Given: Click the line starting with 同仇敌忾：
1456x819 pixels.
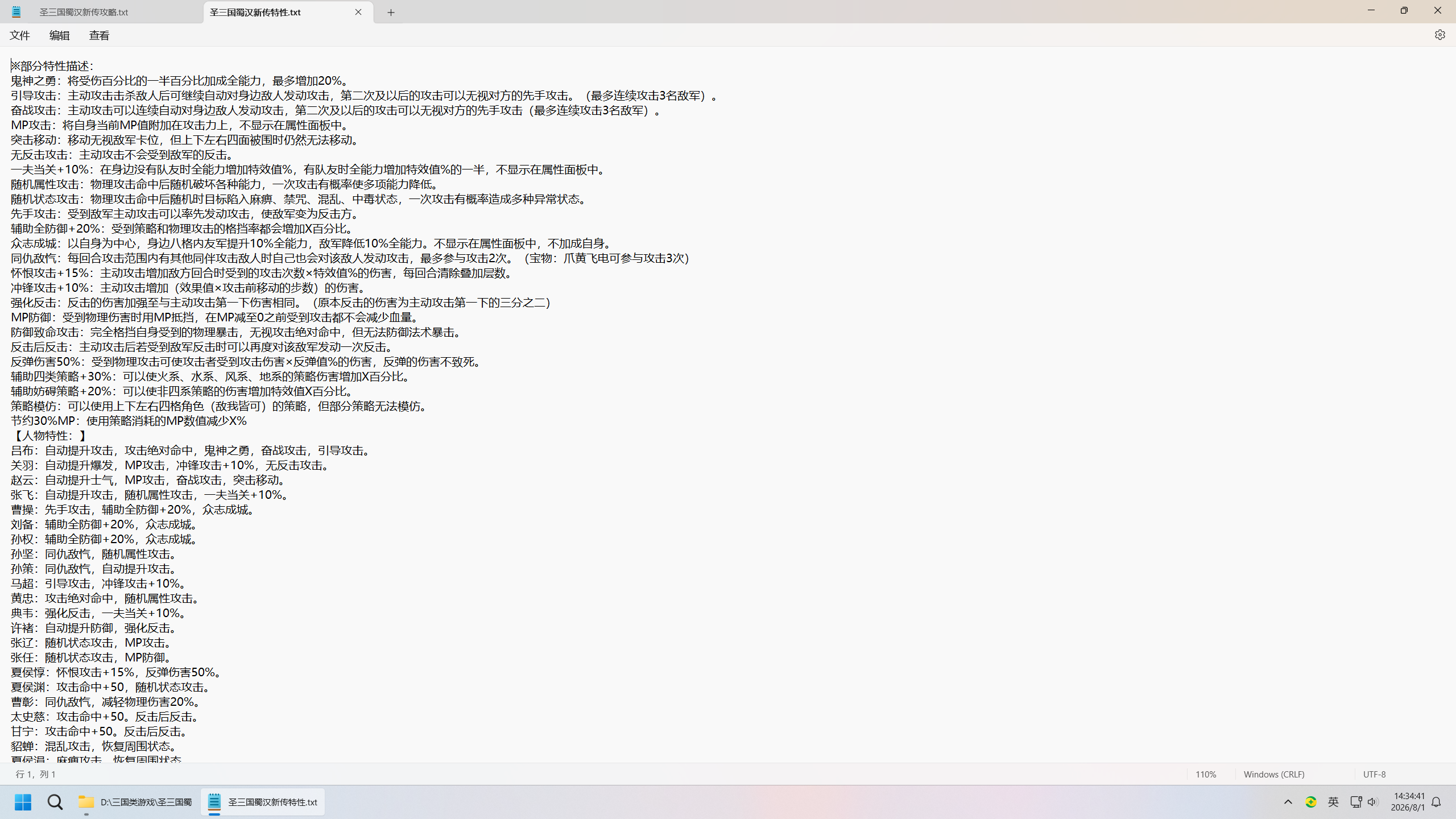Looking at the screenshot, I should (x=350, y=258).
